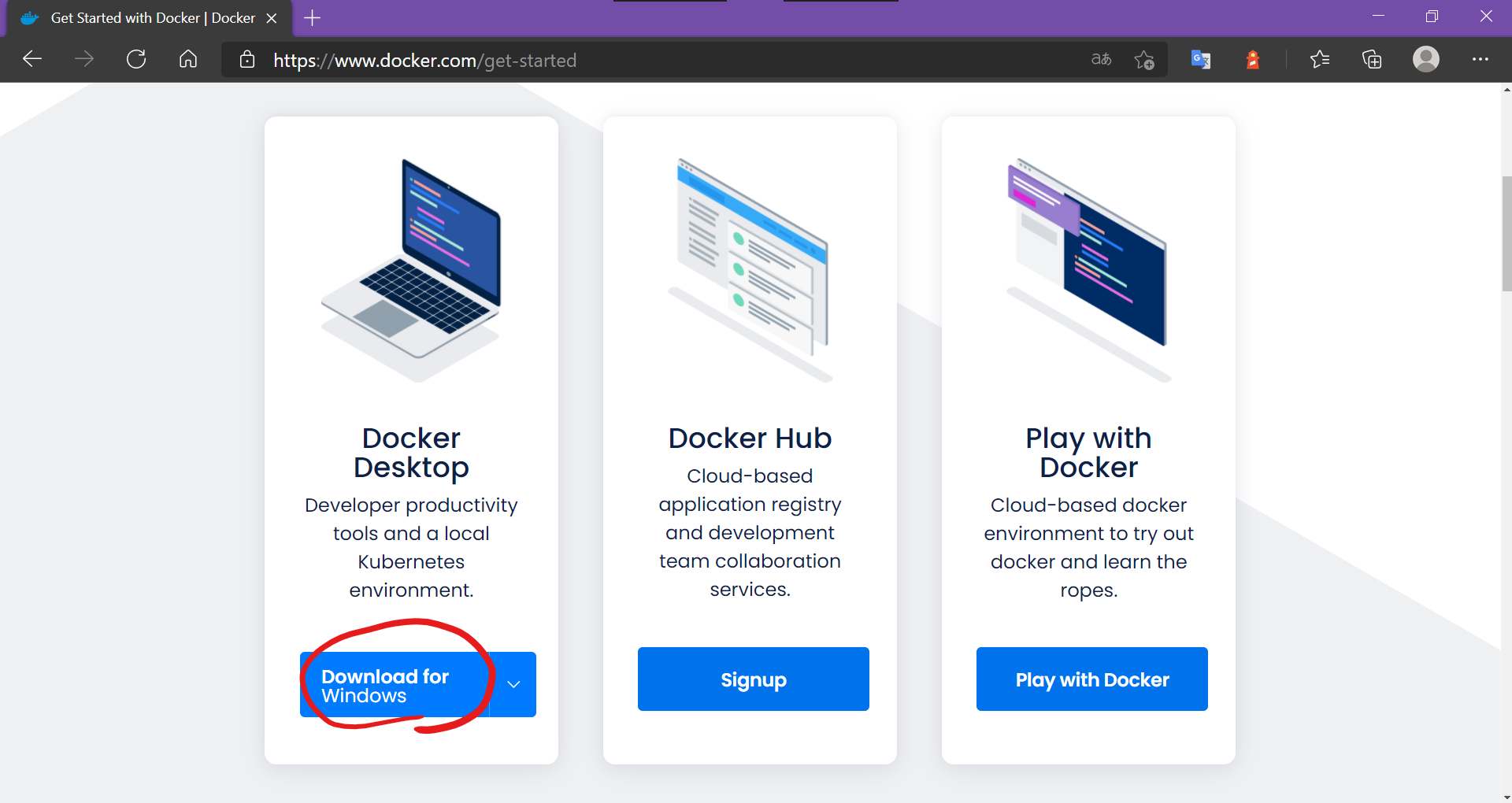Restore down the browser window
This screenshot has width=1512, height=803.
click(x=1432, y=17)
